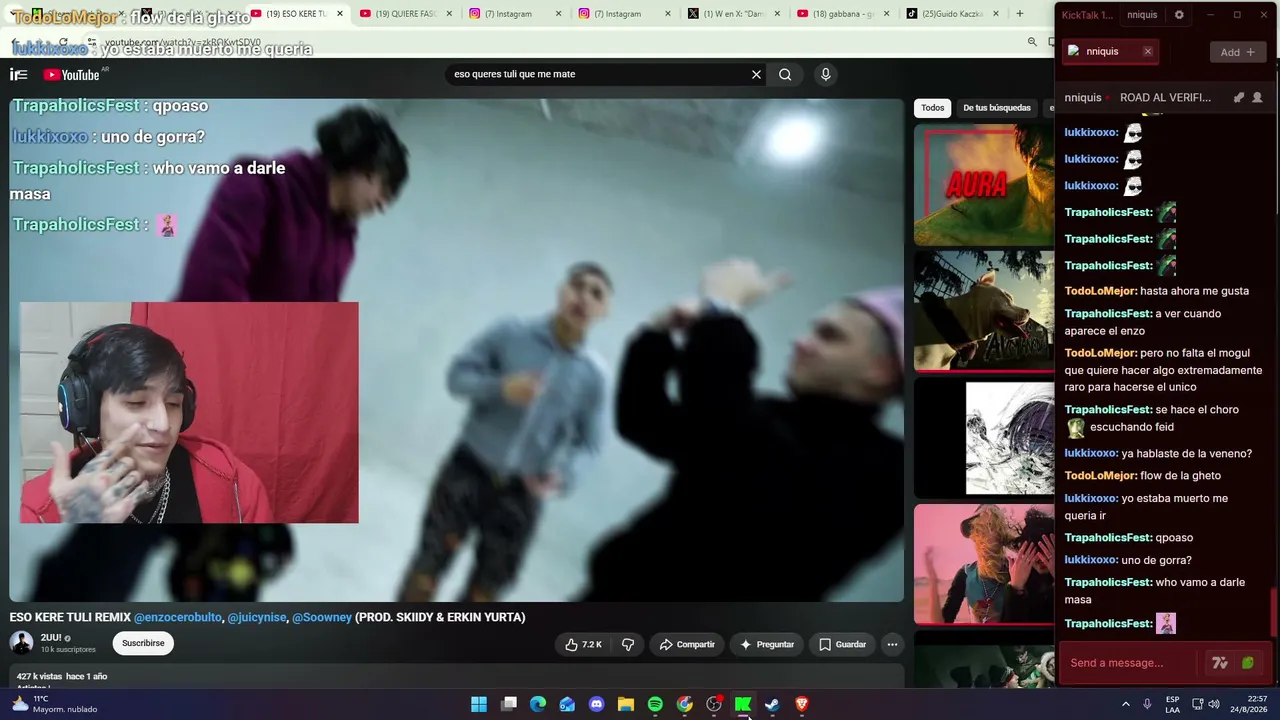The width and height of the screenshot is (1280, 720).
Task: Click TodoLoMejor's "hasta ahora me gusta" message
Action: coord(1157,291)
